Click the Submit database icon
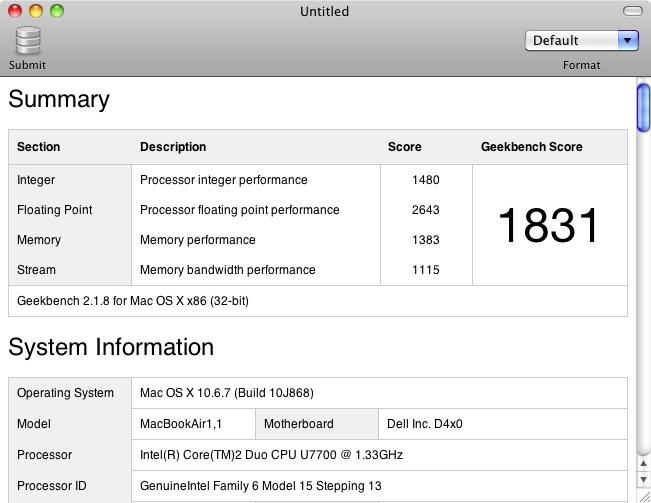Viewport: 651px width, 503px height. pos(27,41)
